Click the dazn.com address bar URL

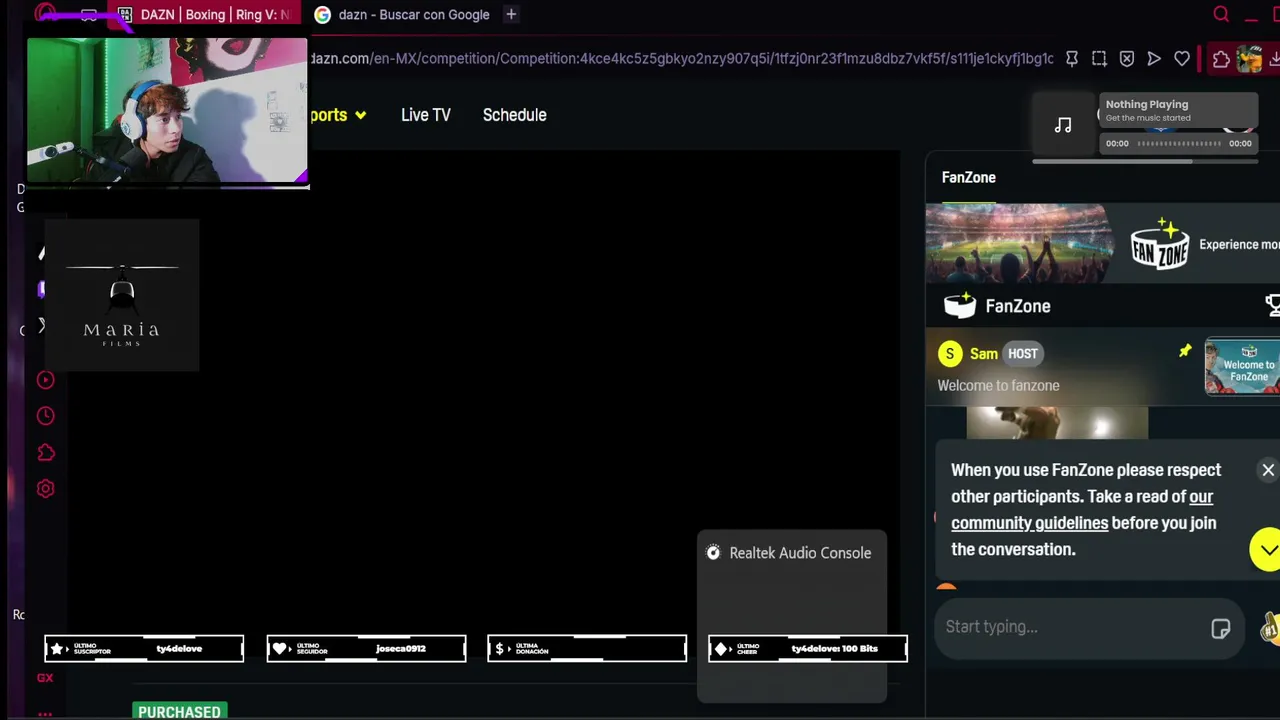pos(682,59)
